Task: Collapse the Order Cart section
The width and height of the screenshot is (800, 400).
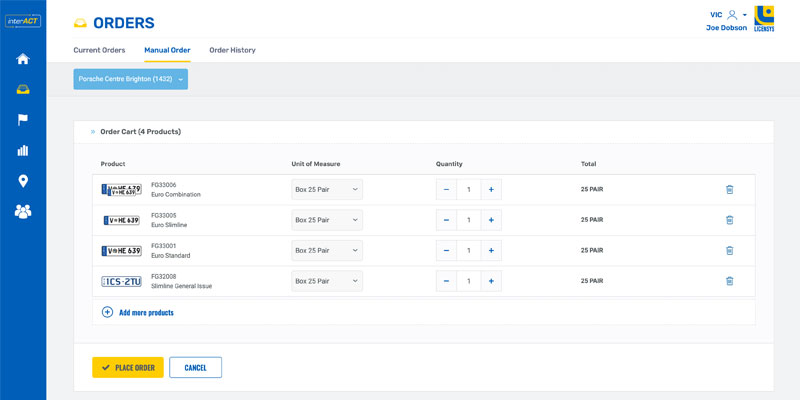Action: pyautogui.click(x=93, y=131)
